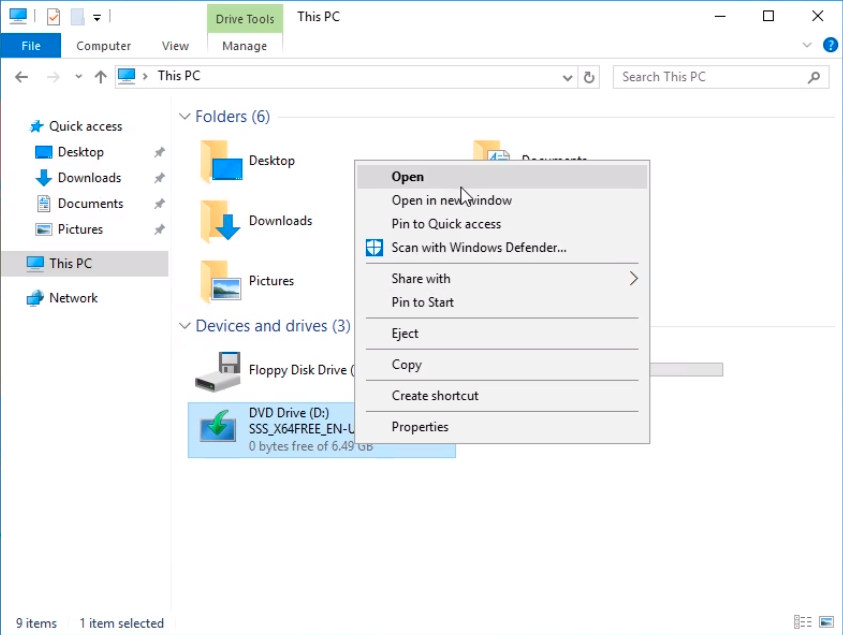Select the Floppy Disk Drive icon
Screen dimensions: 843x635
tap(218, 371)
